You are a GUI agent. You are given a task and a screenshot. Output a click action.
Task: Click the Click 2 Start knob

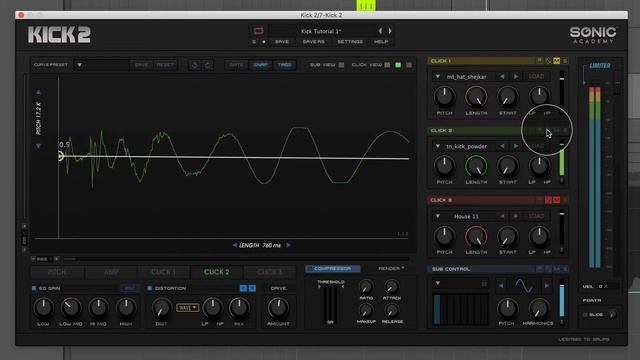[x=507, y=167]
